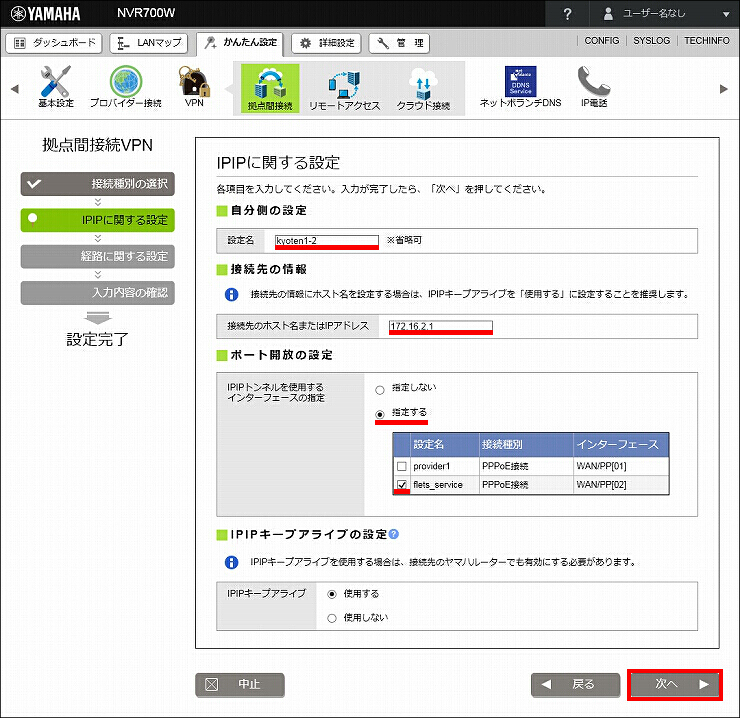The height and width of the screenshot is (718, 740).
Task: Select the 拠点間接続 icon
Action: [270, 88]
